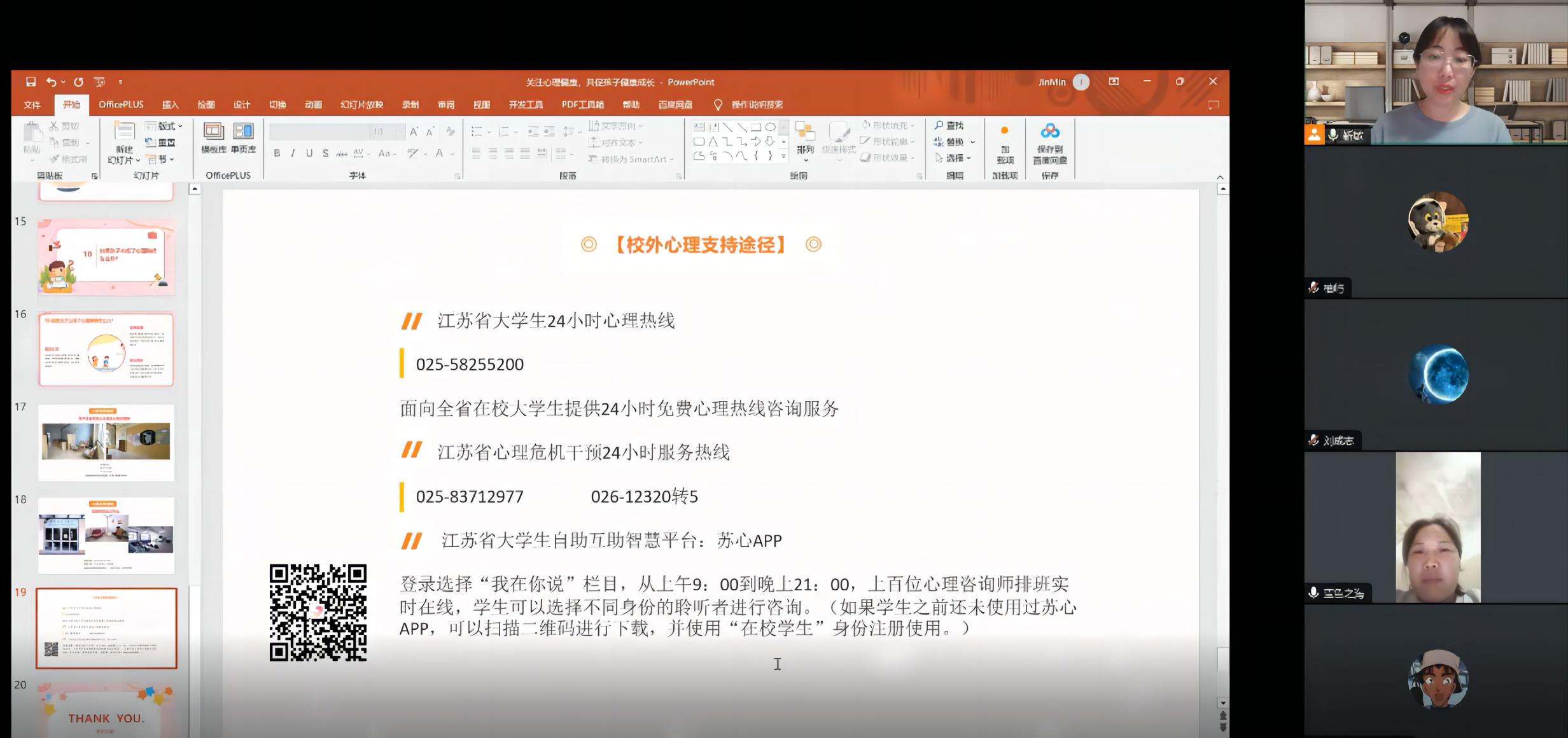This screenshot has width=1568, height=738.
Task: Click the Find (查找) magnifier icon
Action: coord(939,125)
